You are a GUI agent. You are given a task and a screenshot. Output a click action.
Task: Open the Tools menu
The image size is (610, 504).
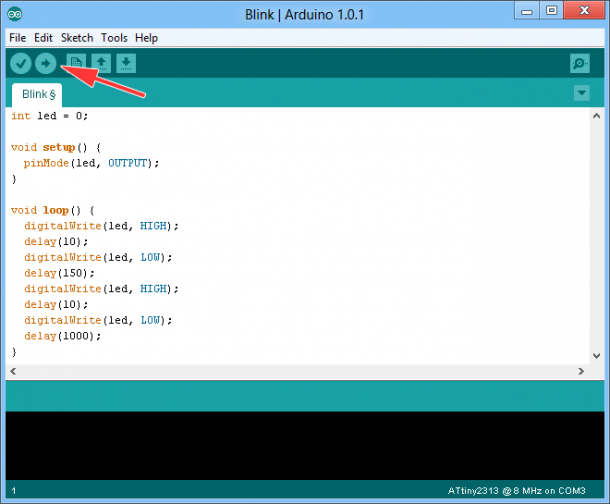tap(114, 38)
